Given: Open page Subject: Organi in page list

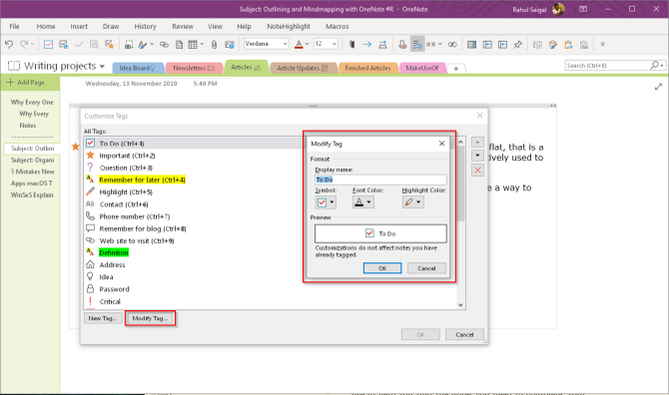Looking at the screenshot, I should click(32, 160).
